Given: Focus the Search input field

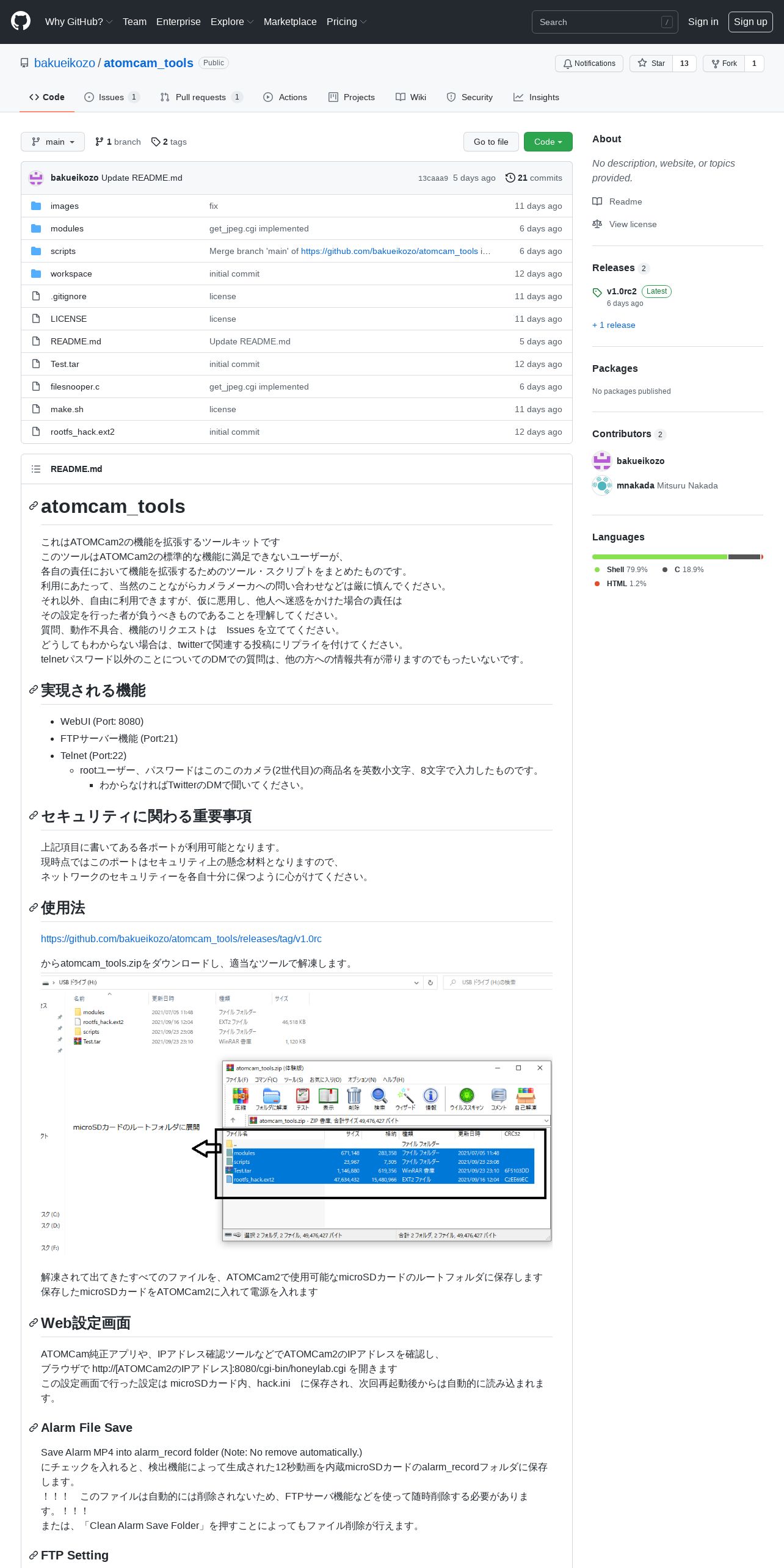Looking at the screenshot, I should (604, 22).
